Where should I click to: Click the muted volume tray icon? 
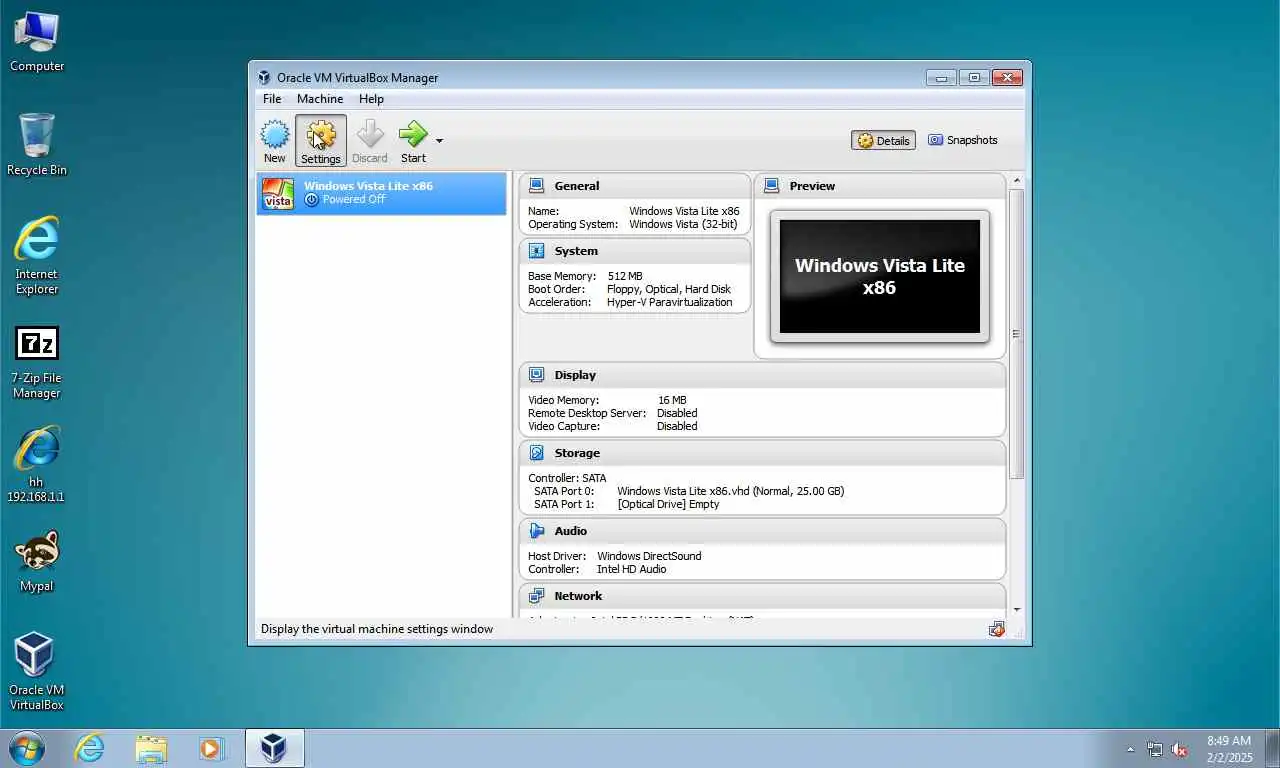pos(1179,749)
